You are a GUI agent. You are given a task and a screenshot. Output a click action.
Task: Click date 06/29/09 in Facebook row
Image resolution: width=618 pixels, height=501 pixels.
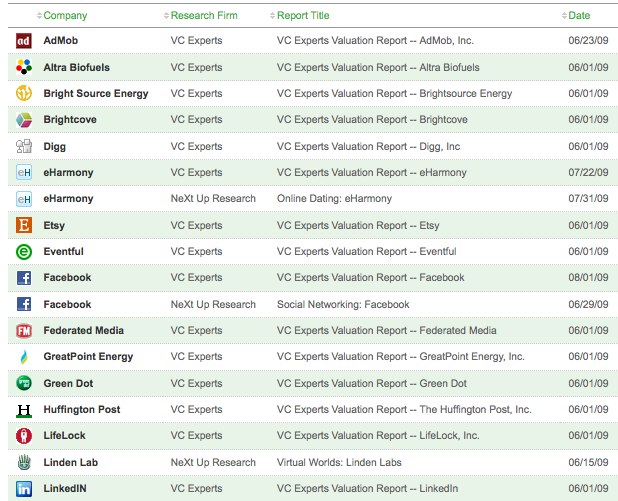(588, 304)
